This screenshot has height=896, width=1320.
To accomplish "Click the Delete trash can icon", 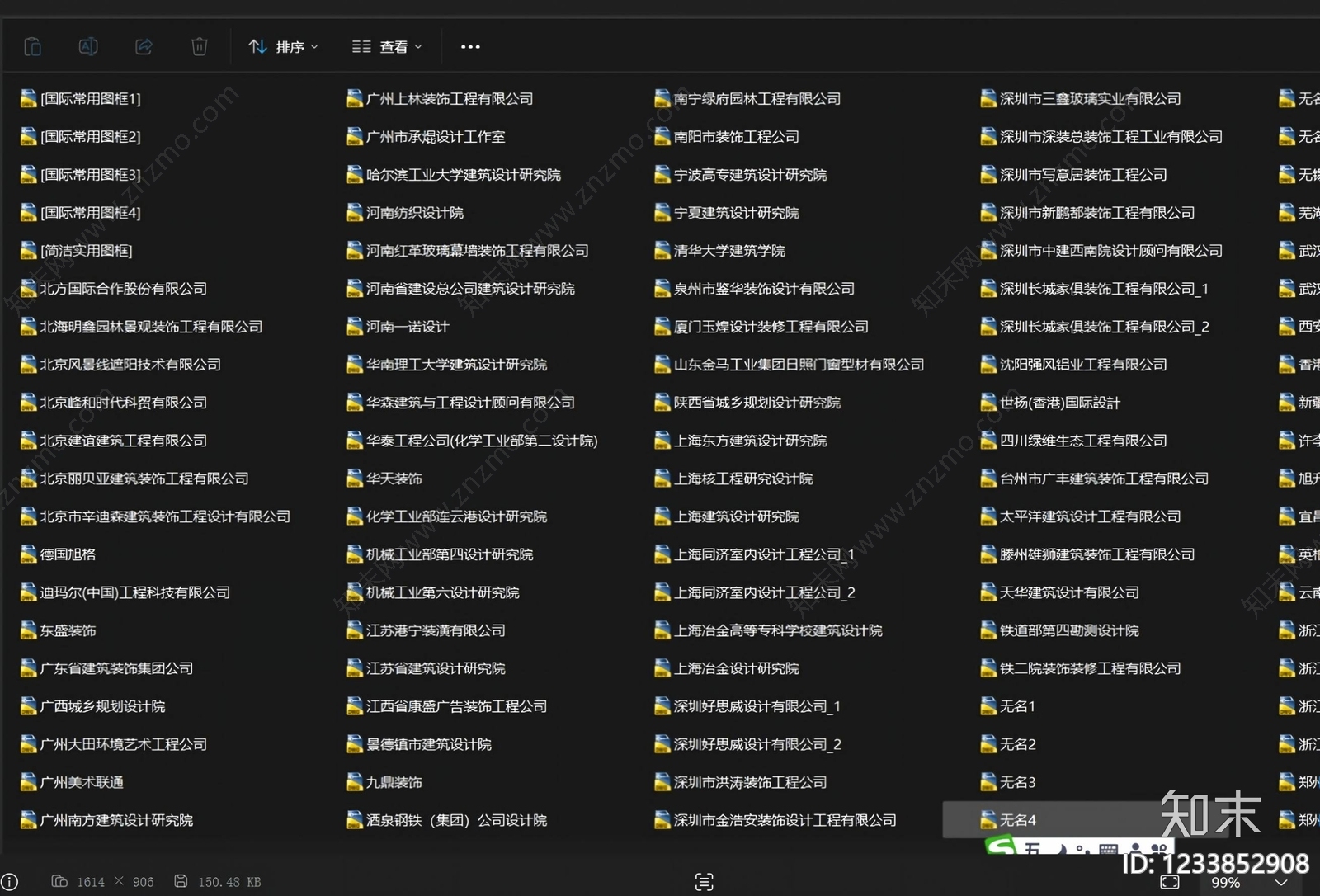I will point(200,47).
